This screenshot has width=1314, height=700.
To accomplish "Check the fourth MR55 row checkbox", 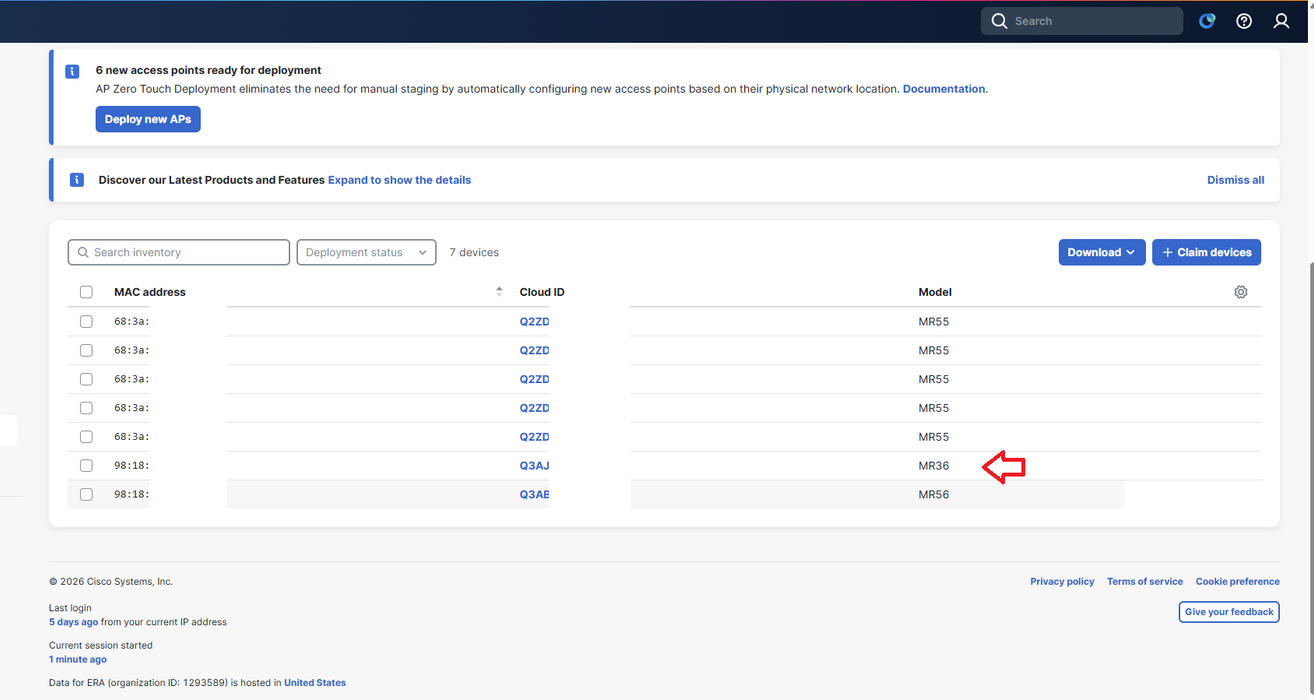I will tap(86, 408).
